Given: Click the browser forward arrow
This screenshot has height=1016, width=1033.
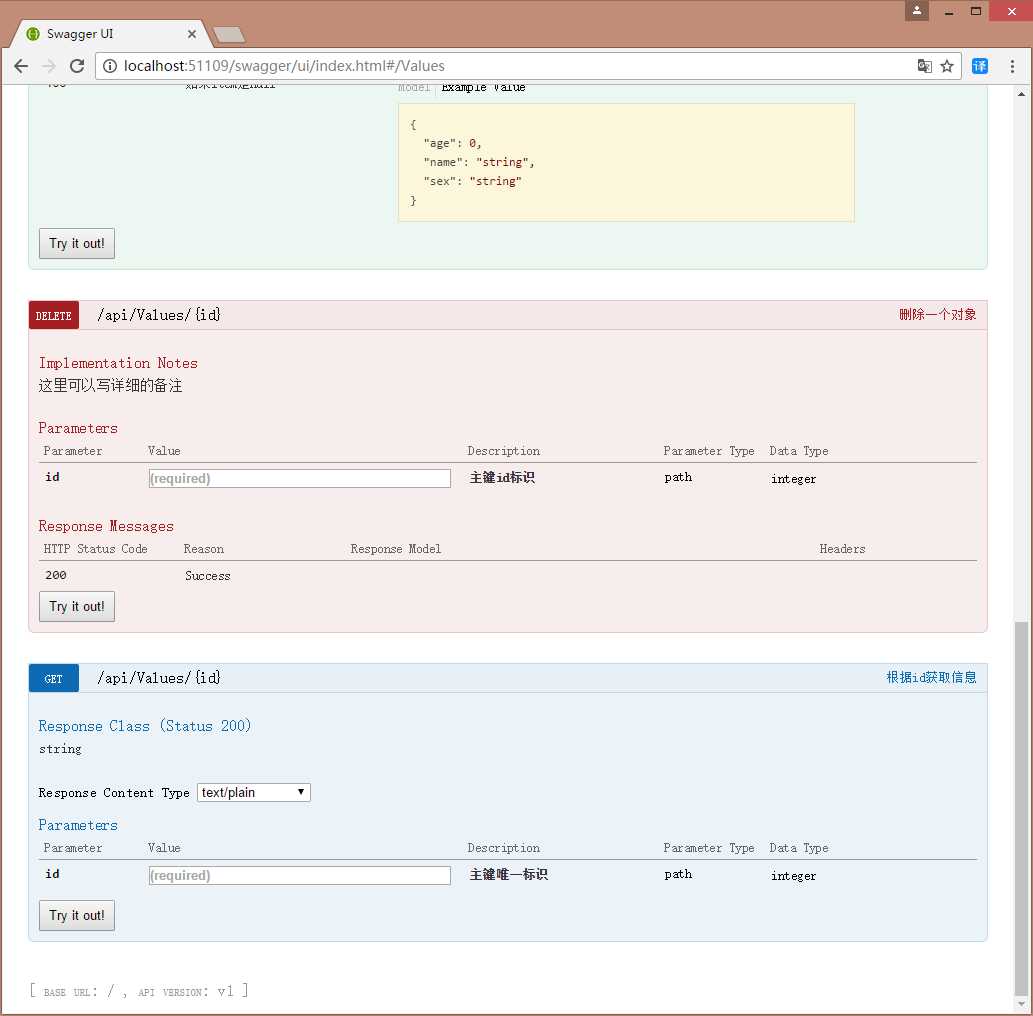Looking at the screenshot, I should 49,66.
